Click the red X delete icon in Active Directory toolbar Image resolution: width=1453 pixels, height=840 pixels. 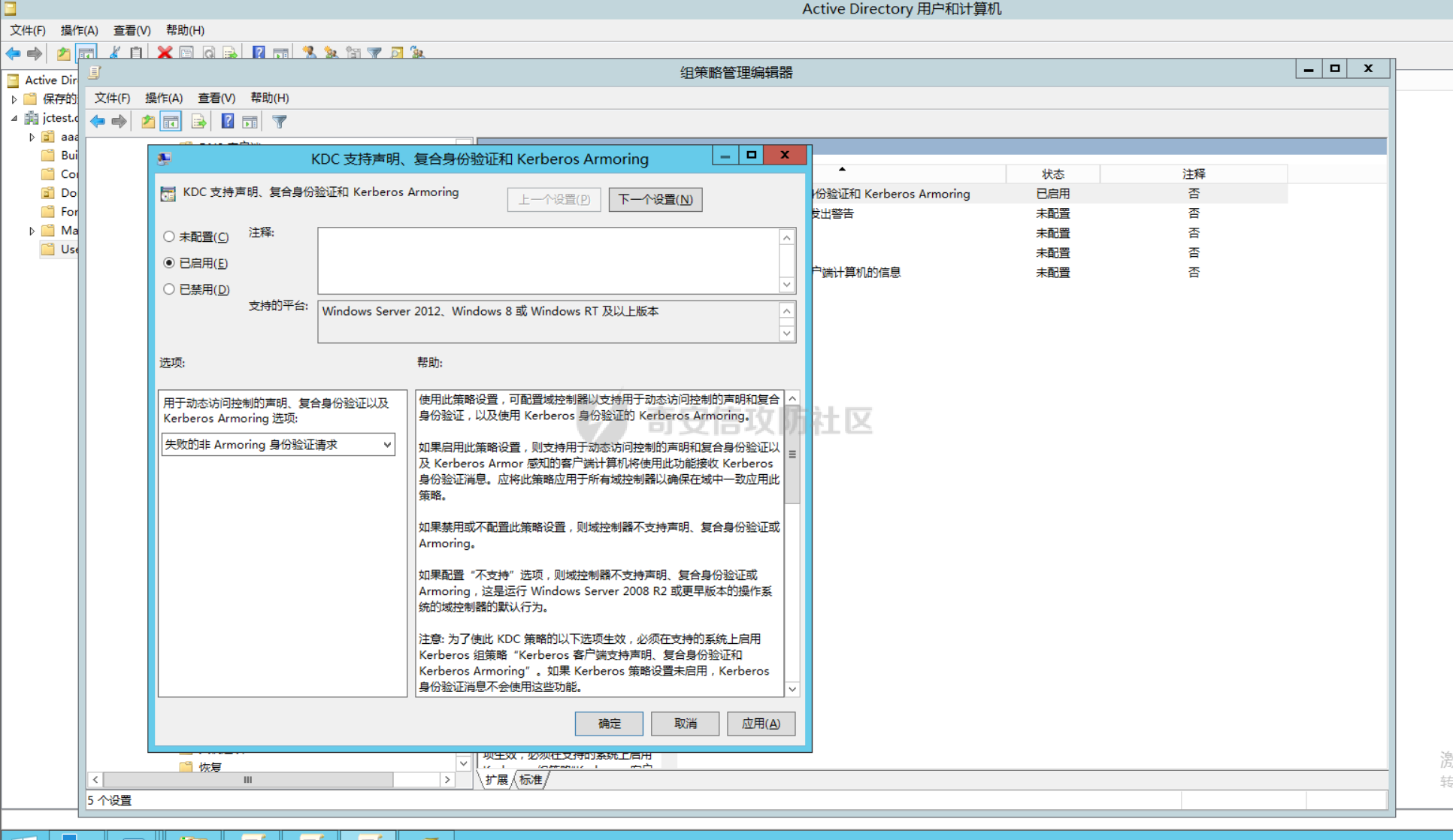[165, 53]
